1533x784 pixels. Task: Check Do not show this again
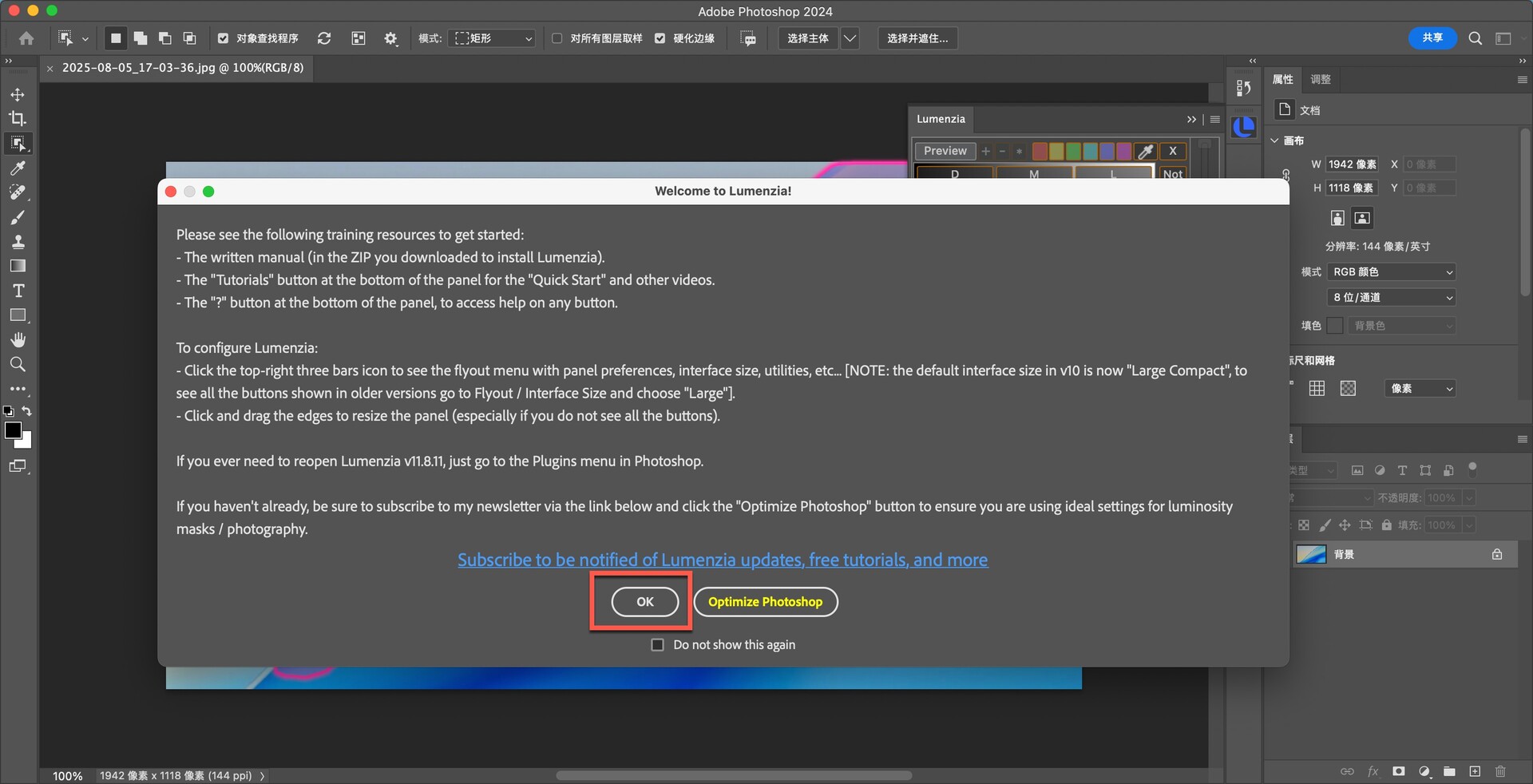click(x=658, y=644)
